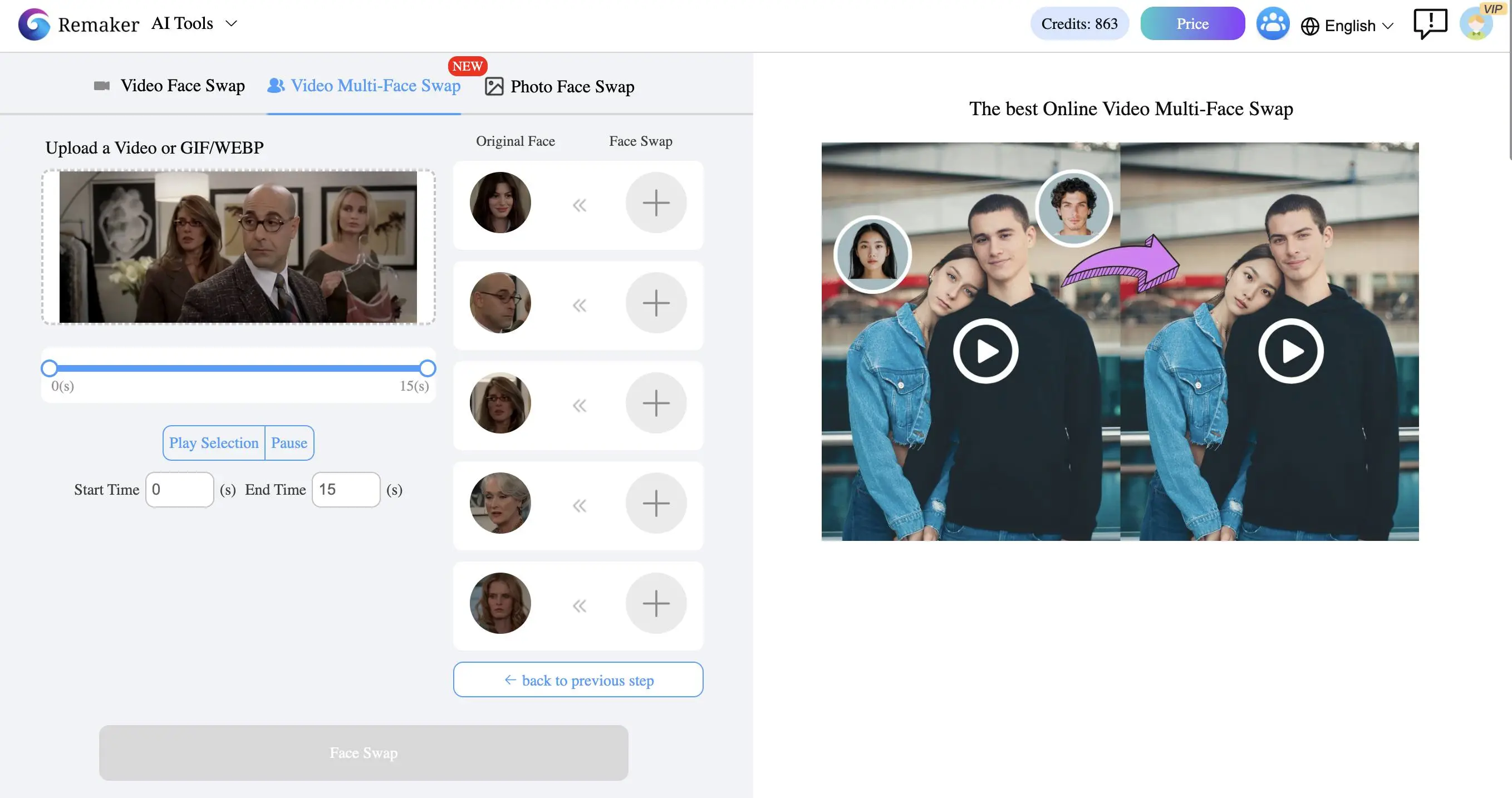Click back to previous step button
Screen dimensions: 1512x798
[x=578, y=679]
